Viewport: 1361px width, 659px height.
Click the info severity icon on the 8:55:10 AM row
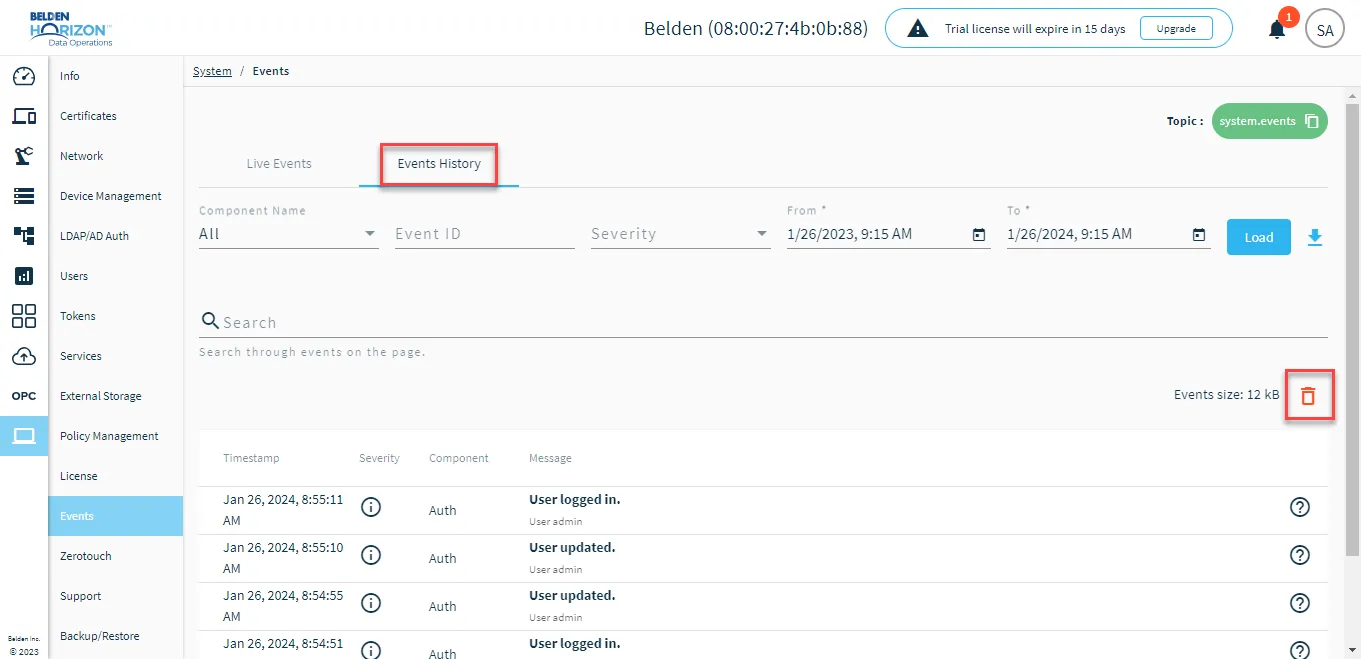click(371, 555)
